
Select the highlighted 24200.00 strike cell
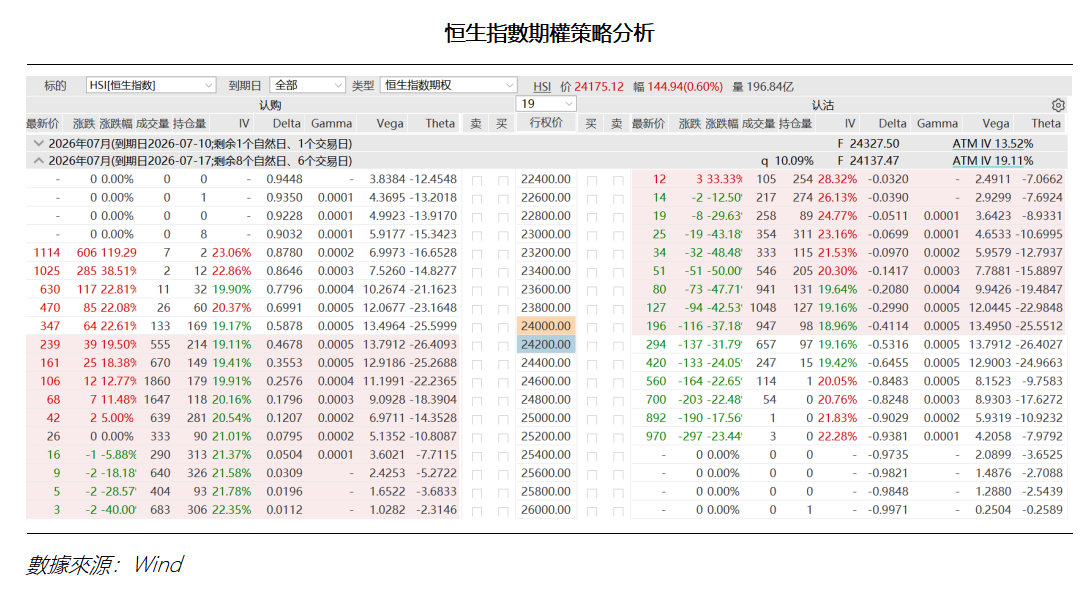546,344
